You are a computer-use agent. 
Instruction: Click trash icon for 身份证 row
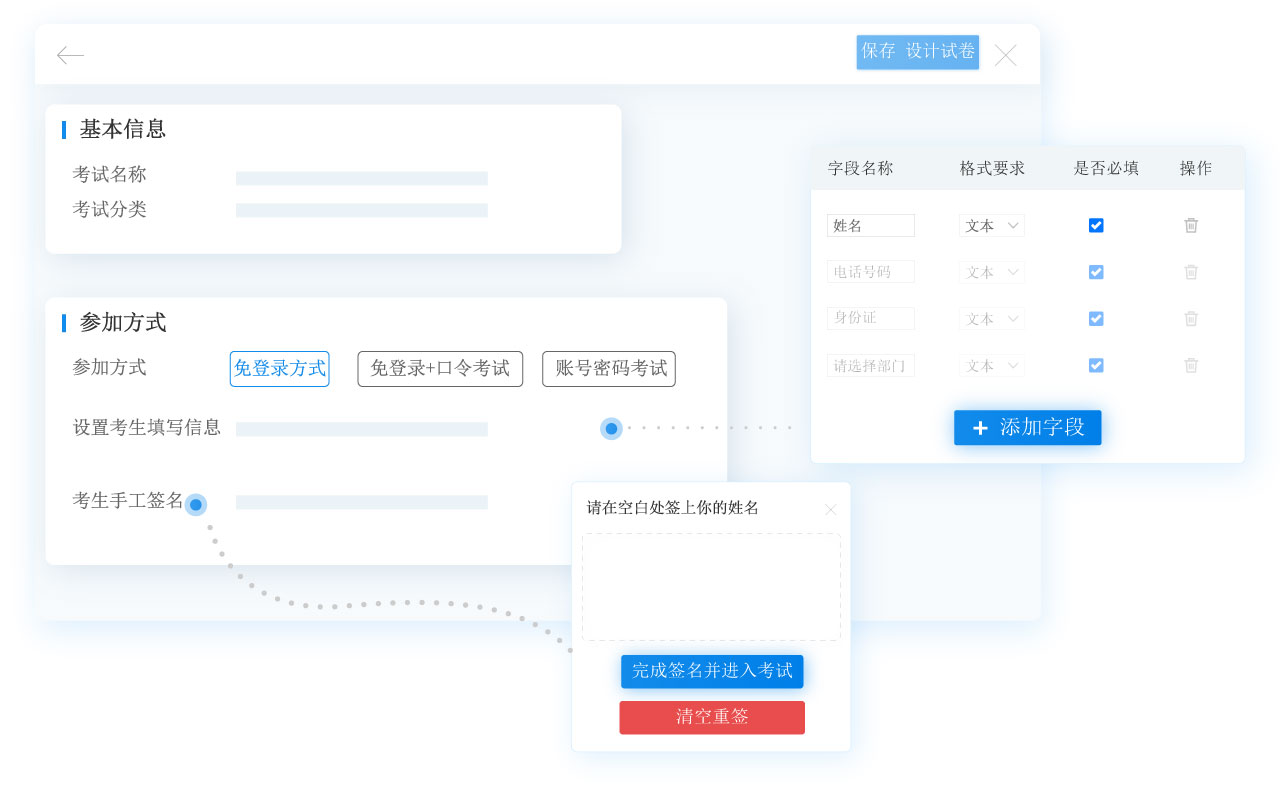tap(1191, 319)
